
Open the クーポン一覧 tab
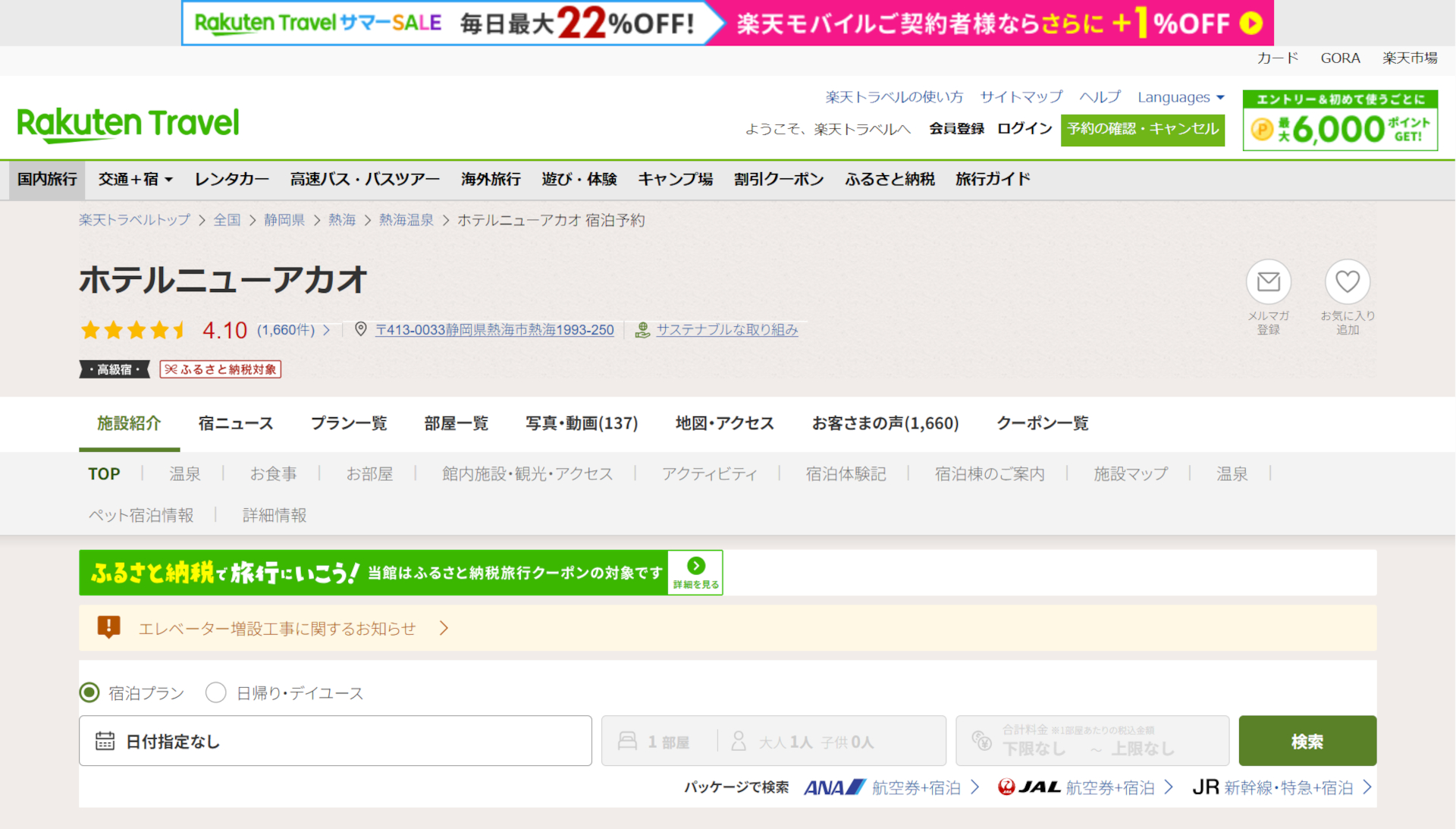pyautogui.click(x=1042, y=423)
